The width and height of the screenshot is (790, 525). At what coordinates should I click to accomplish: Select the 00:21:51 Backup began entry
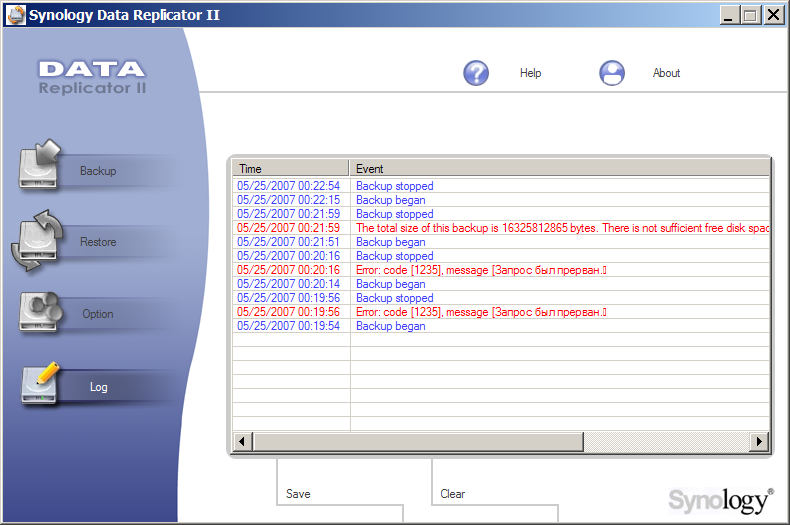coord(501,242)
